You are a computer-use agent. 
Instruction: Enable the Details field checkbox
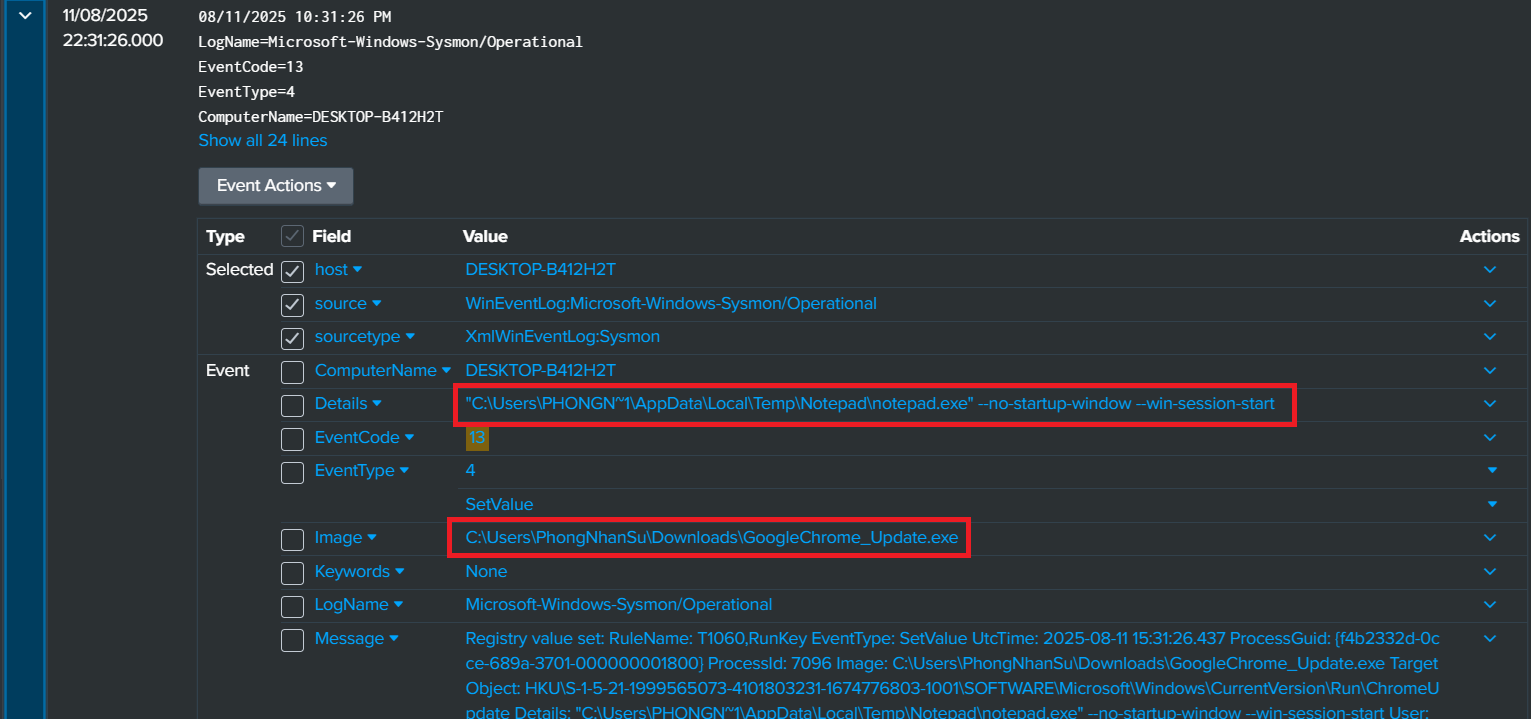pos(292,405)
